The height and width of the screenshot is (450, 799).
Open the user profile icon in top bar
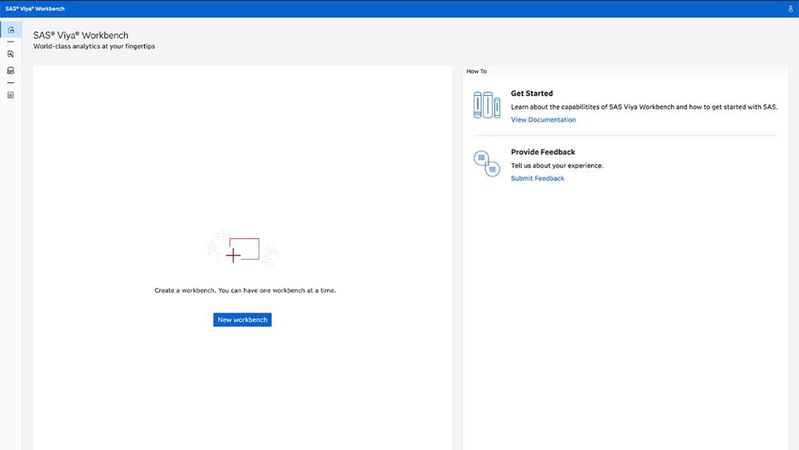click(x=790, y=9)
